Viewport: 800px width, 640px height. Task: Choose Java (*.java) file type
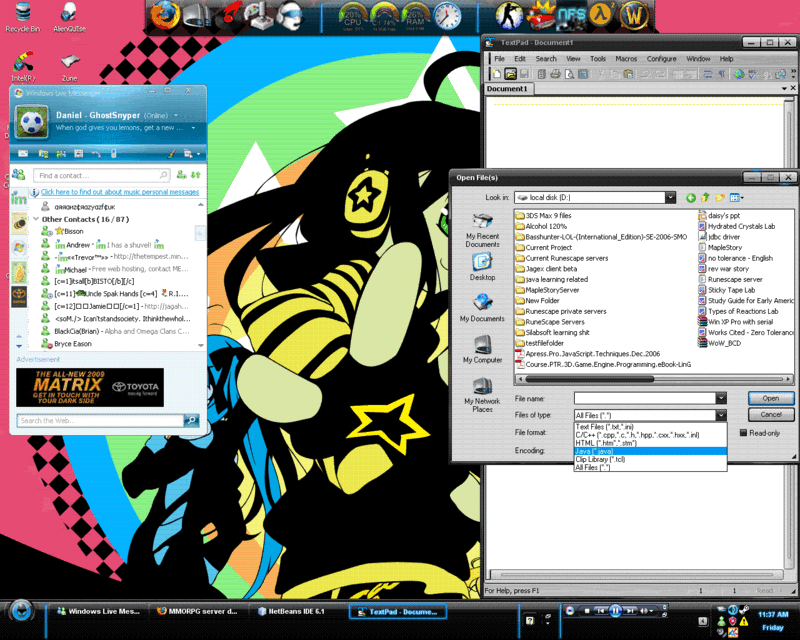pos(596,451)
